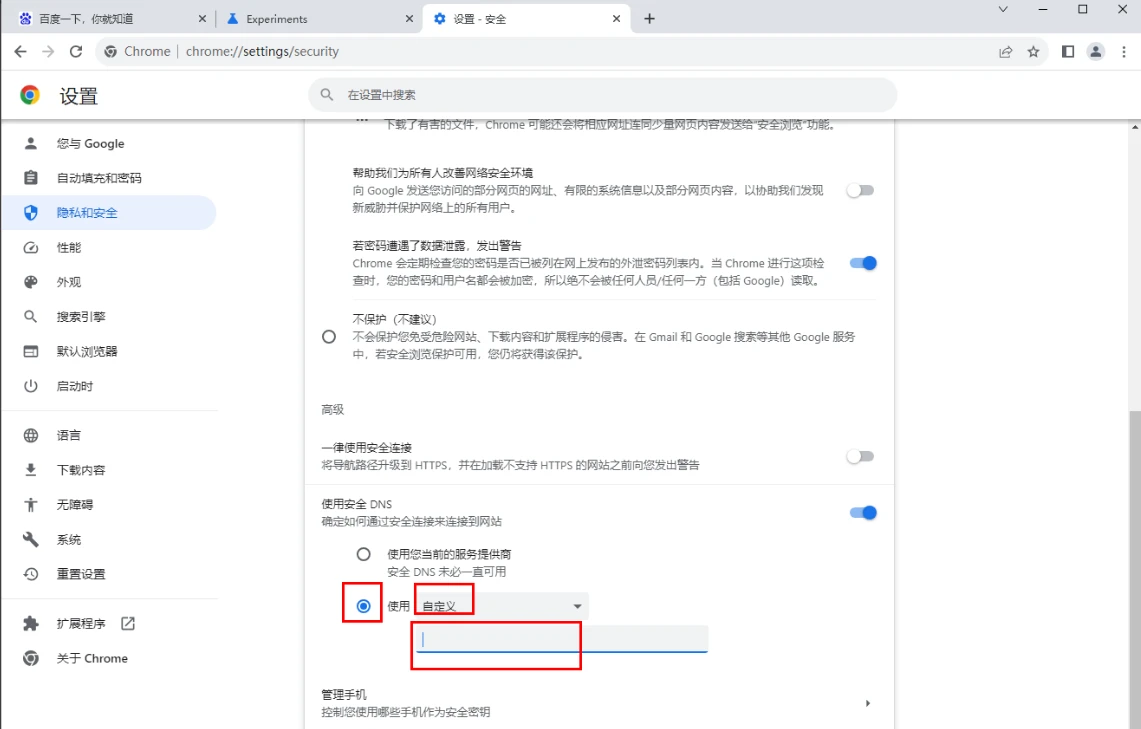The height and width of the screenshot is (729, 1141).
Task: Reload the current page
Action: tap(76, 52)
